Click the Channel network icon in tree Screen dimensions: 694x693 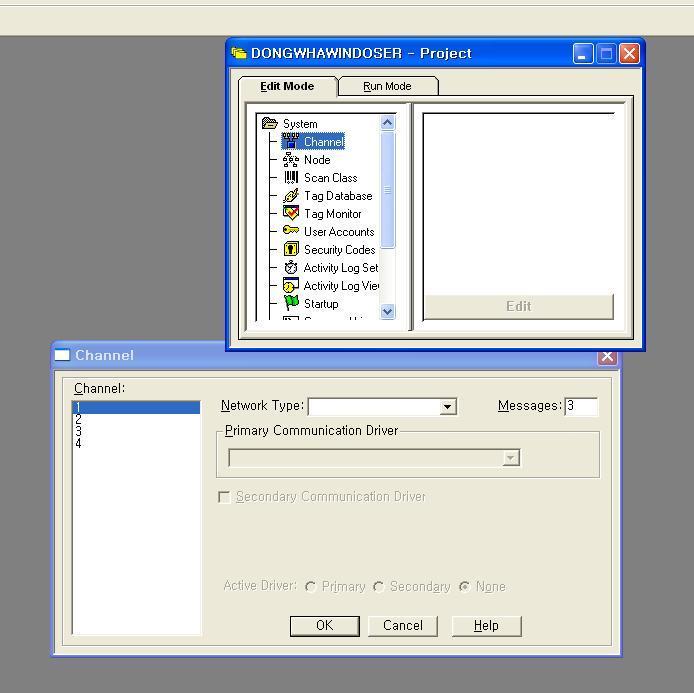[290, 141]
